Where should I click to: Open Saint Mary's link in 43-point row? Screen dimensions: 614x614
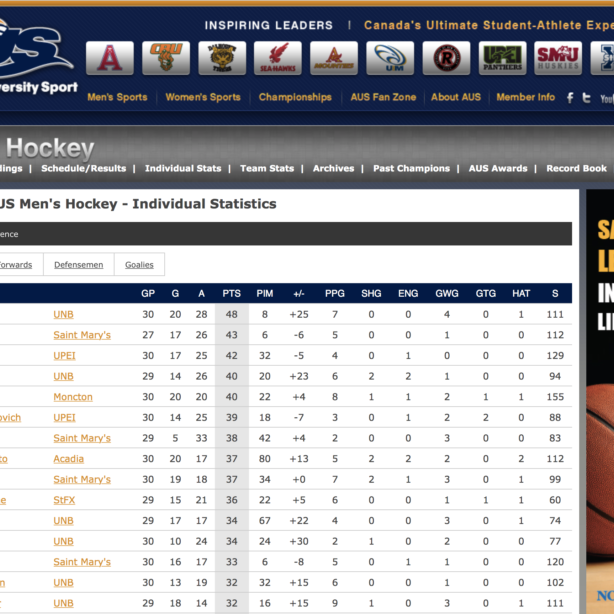(x=82, y=335)
